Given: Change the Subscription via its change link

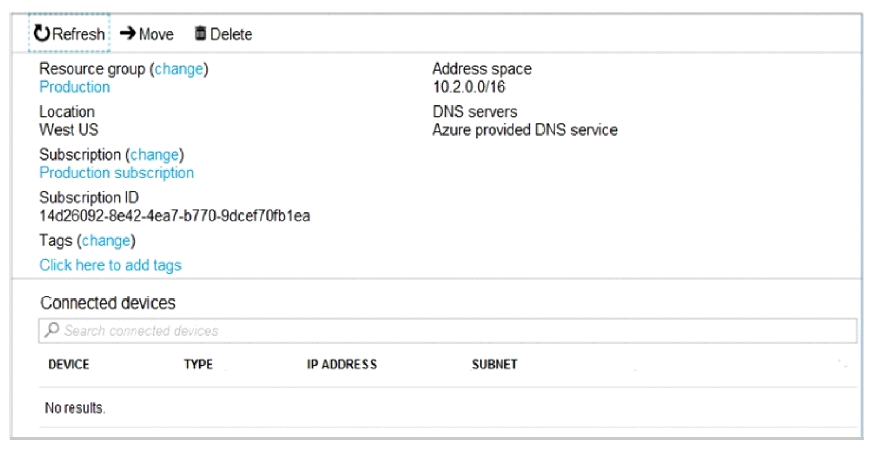Looking at the screenshot, I should click(x=155, y=155).
